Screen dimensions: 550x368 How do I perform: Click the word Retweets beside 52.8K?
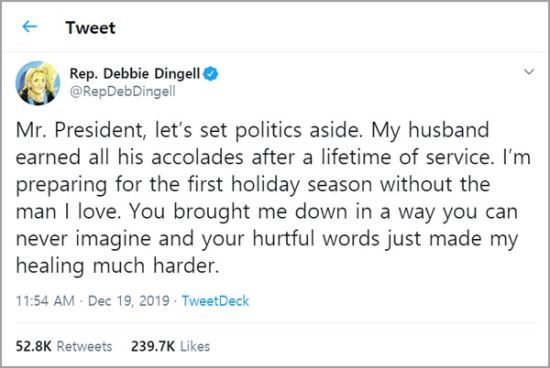point(85,347)
